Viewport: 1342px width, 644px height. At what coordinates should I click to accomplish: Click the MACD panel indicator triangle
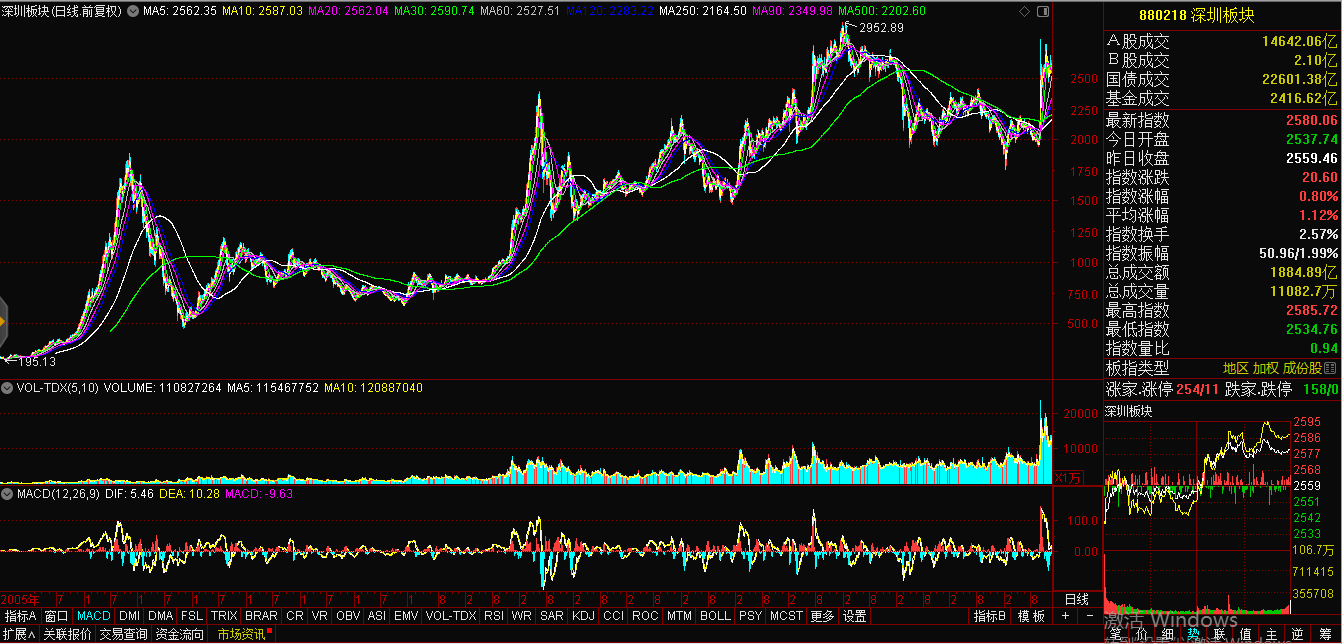7,494
